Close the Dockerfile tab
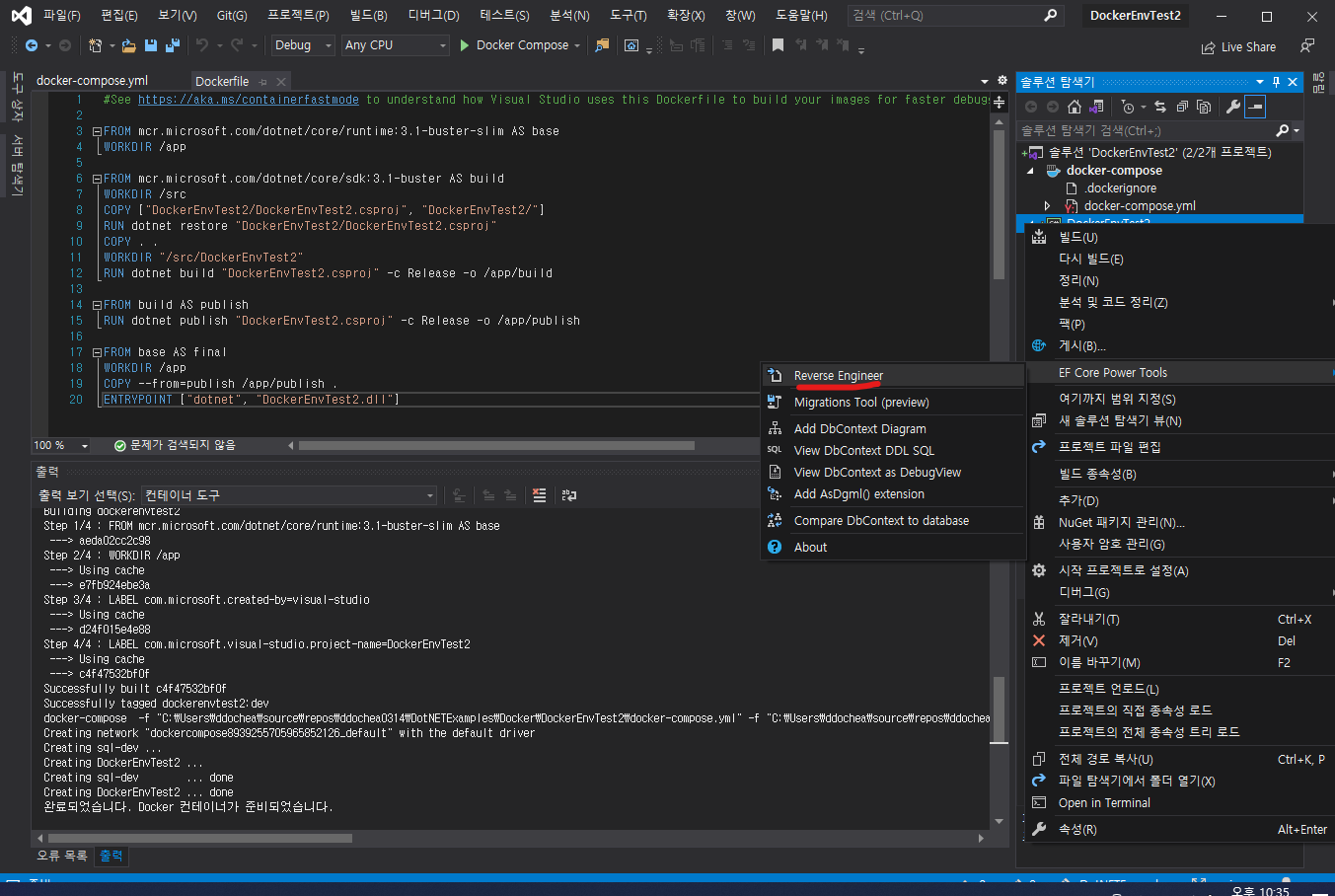 point(281,82)
